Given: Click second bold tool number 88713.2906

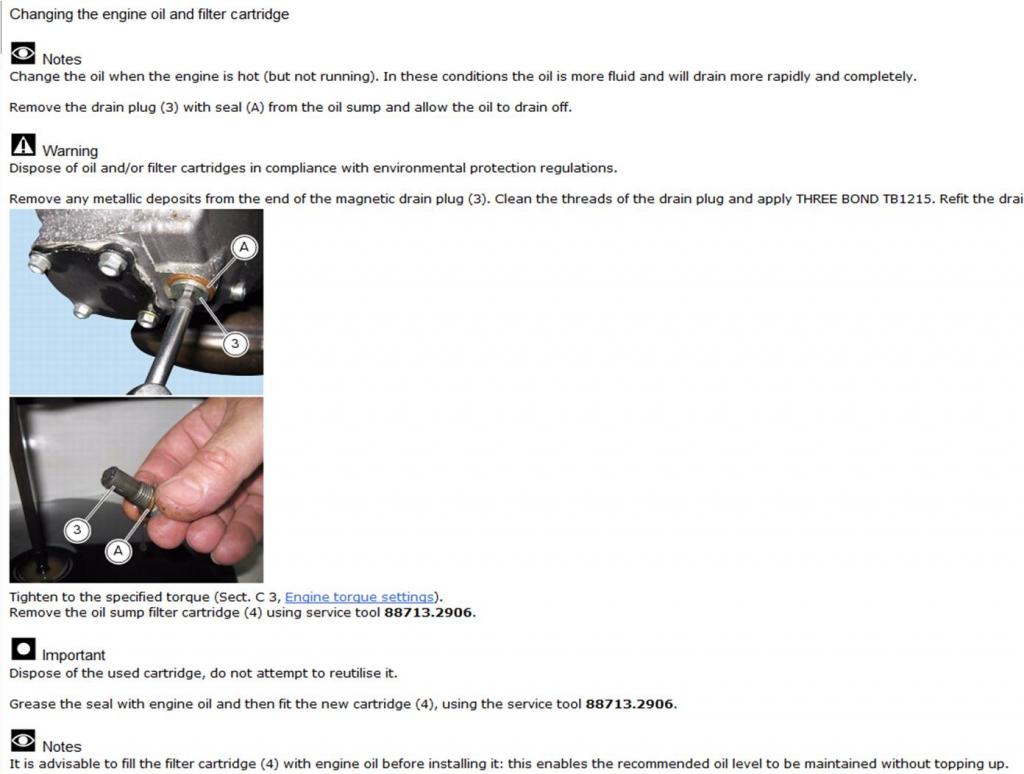Looking at the screenshot, I should coord(630,704).
